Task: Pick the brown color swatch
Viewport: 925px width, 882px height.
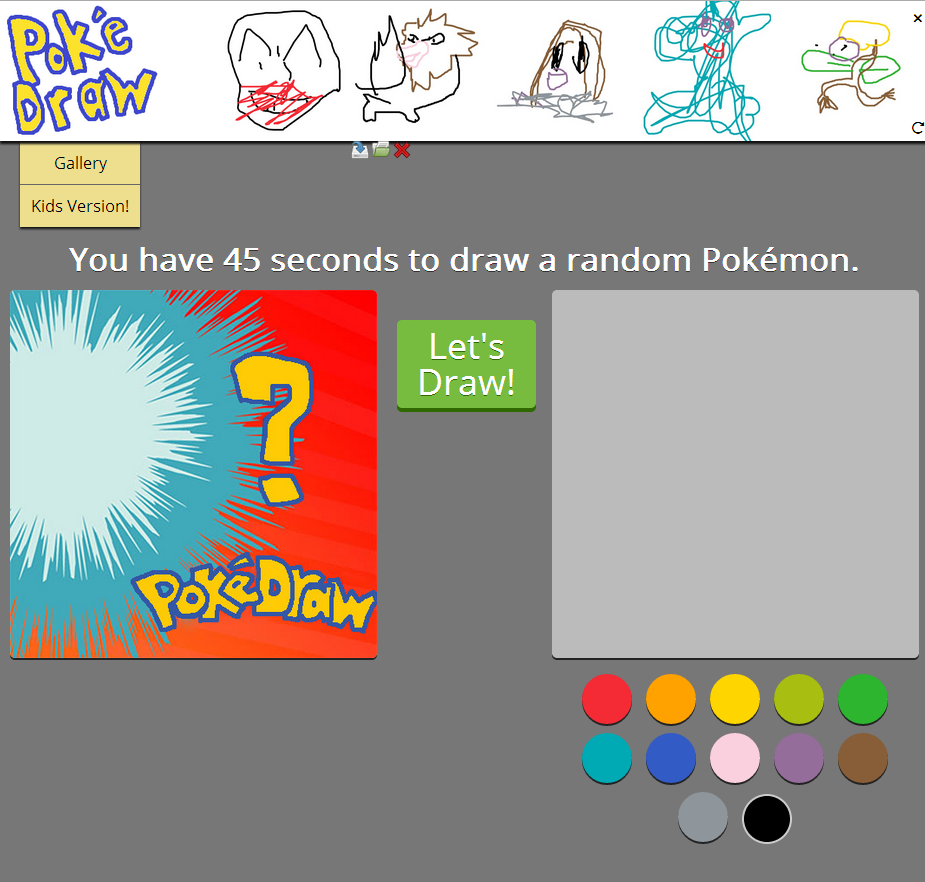Action: point(863,758)
